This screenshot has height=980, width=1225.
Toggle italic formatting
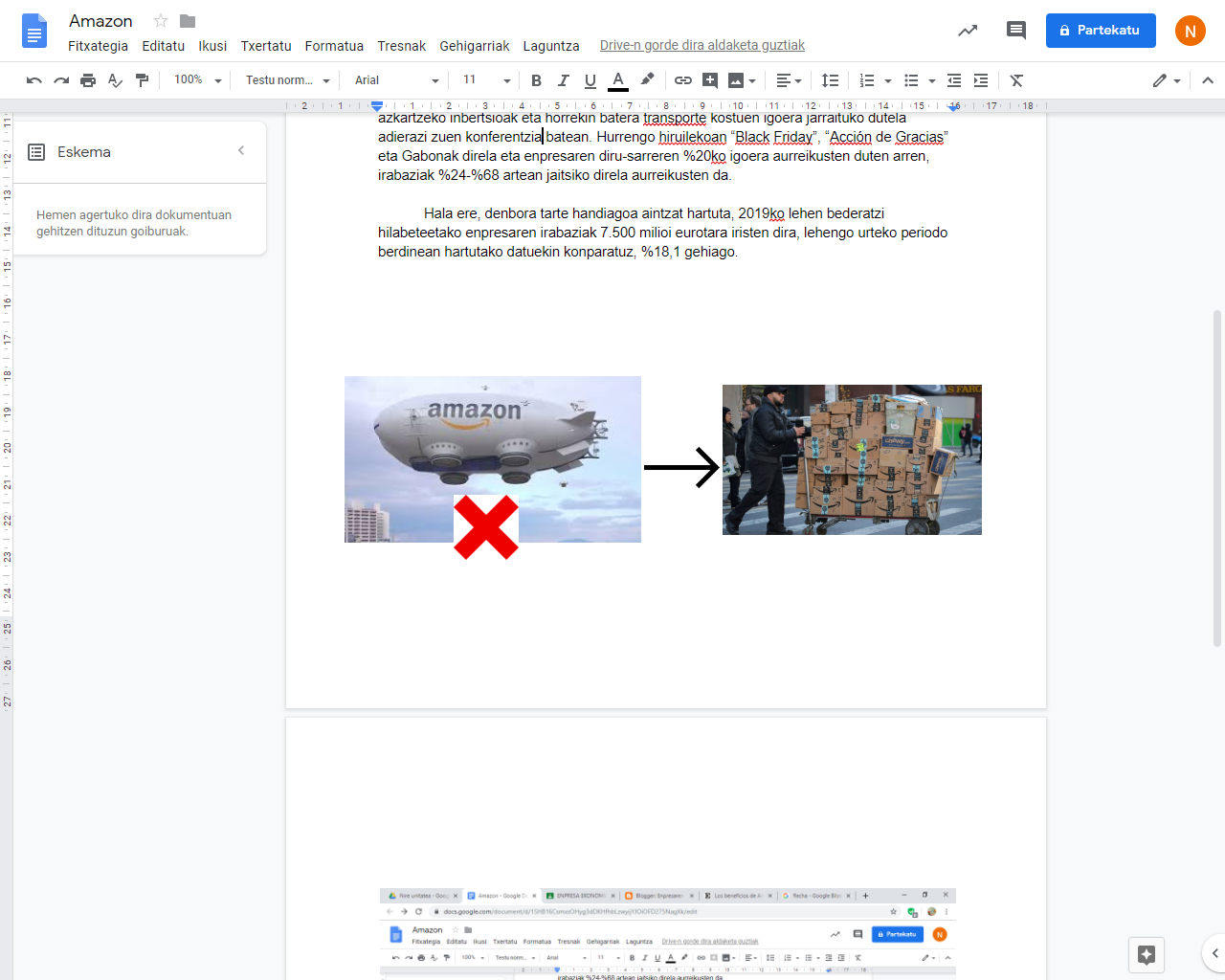click(x=563, y=80)
